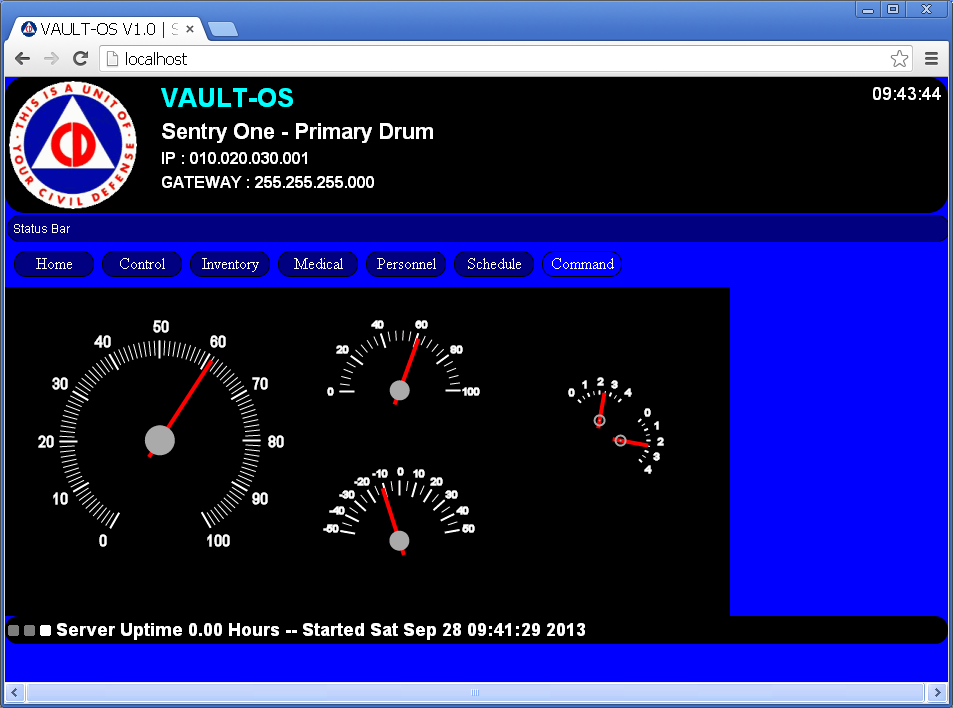Open the Home page
Viewport: 953px width, 708px height.
[x=54, y=264]
